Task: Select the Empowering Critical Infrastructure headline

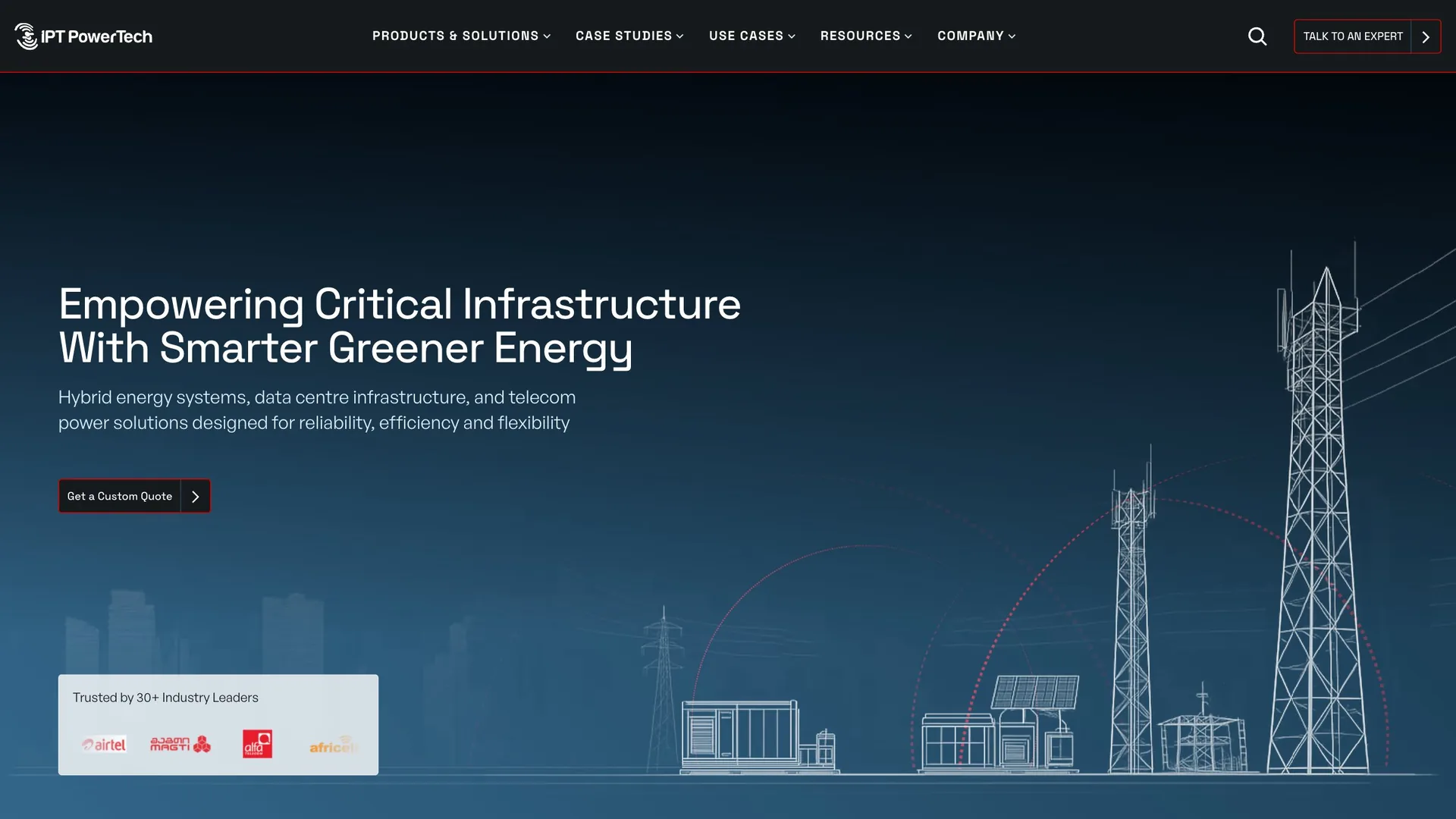Action: (x=400, y=326)
